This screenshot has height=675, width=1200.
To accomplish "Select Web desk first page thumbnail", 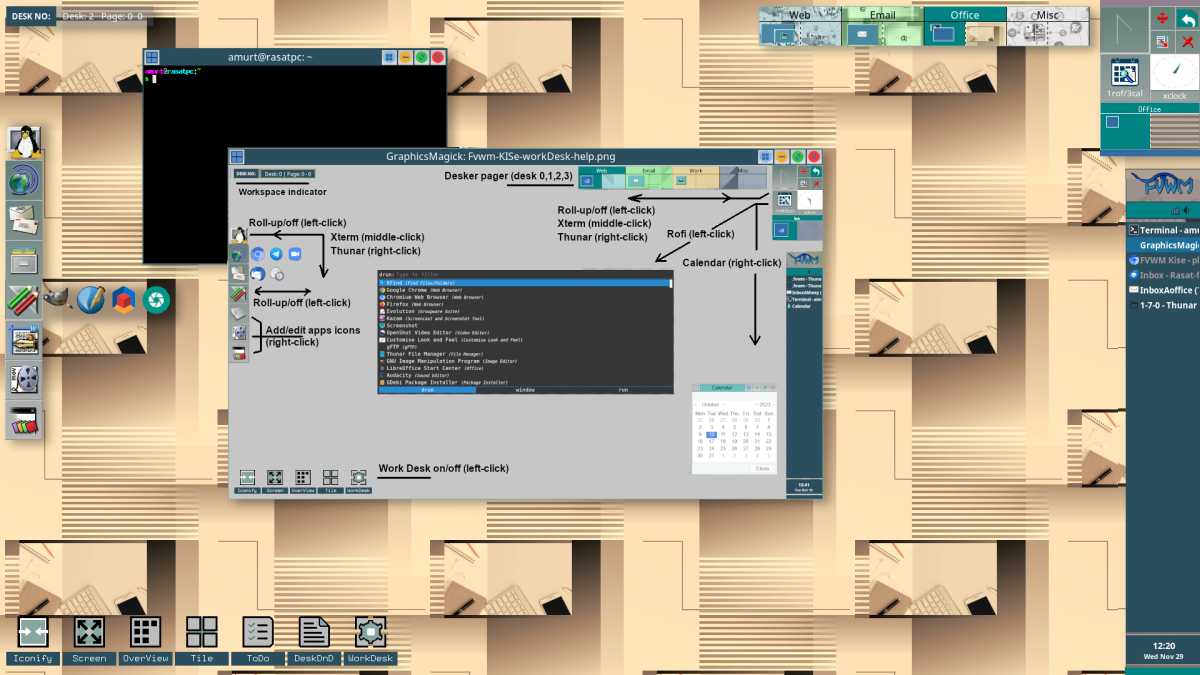I will coord(780,34).
